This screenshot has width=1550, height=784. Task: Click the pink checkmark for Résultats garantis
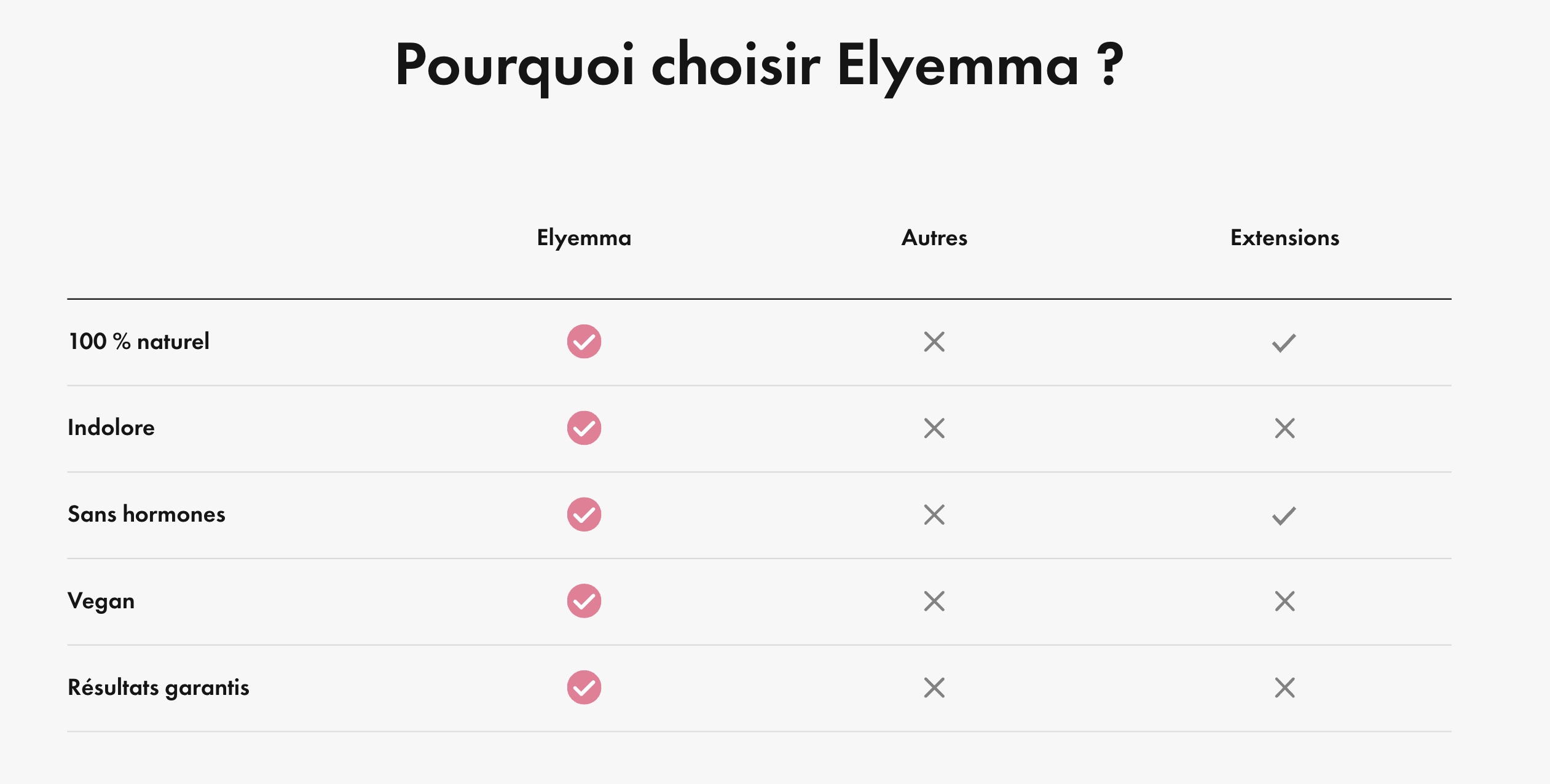click(x=584, y=688)
